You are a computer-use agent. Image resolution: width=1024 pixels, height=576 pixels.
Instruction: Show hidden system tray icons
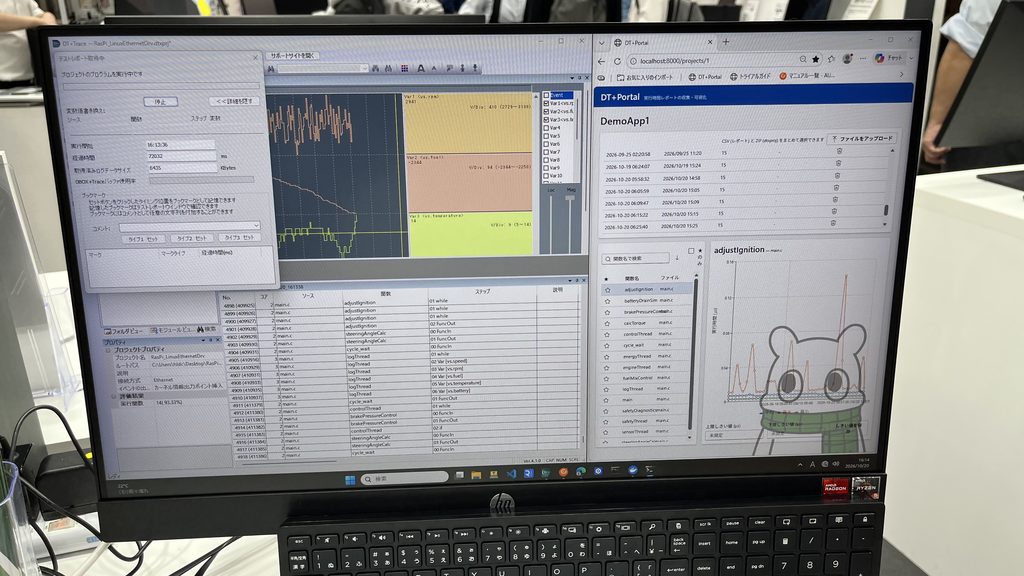(799, 464)
